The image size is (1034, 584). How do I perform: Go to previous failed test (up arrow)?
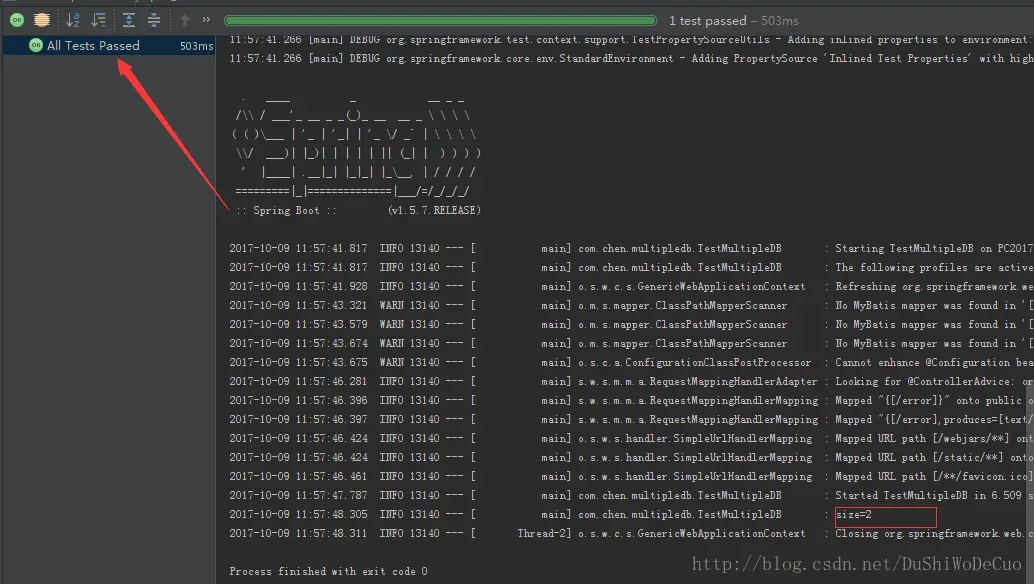pyautogui.click(x=185, y=20)
